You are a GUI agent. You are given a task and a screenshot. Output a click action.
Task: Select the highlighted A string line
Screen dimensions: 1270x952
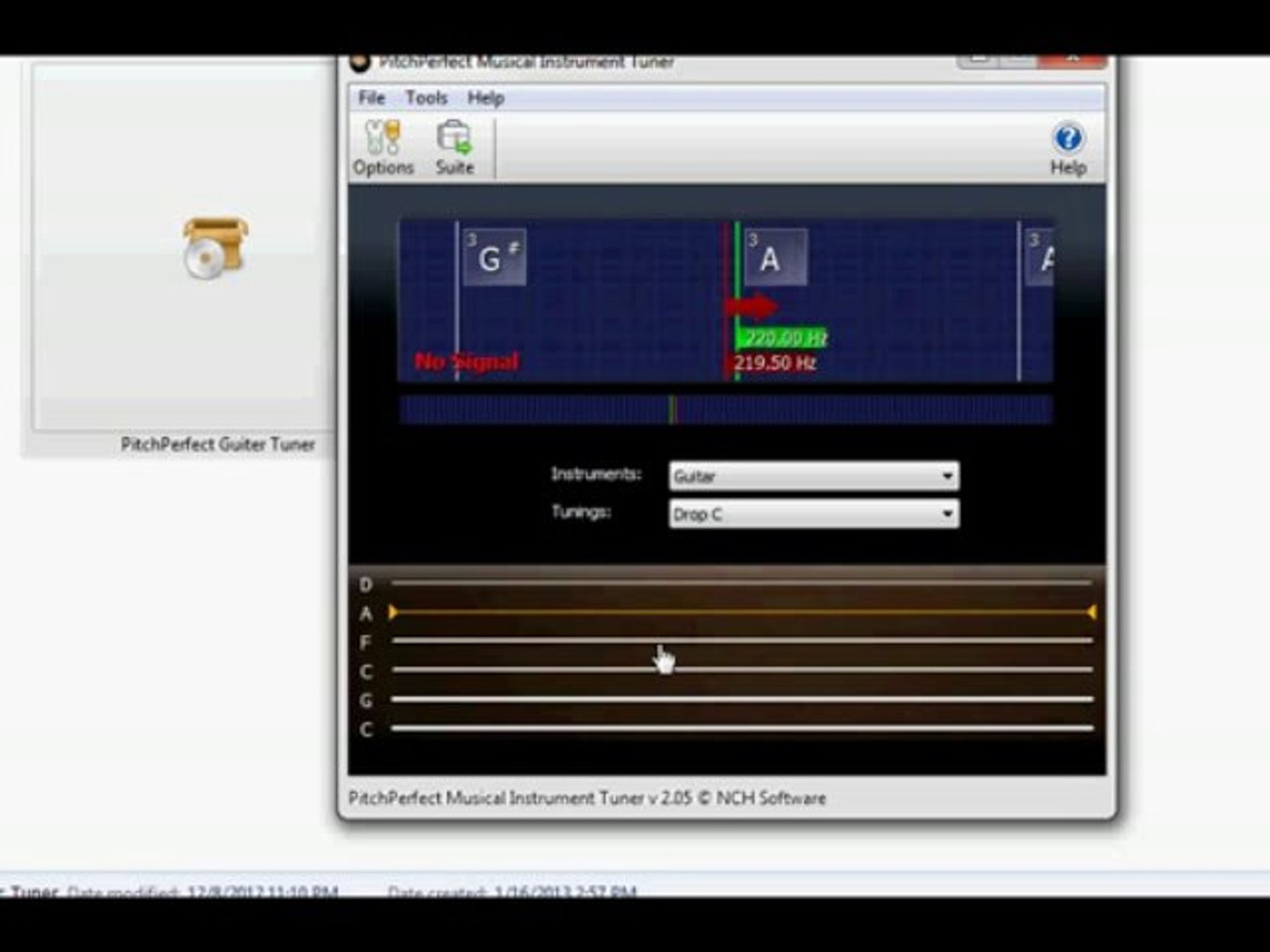coord(742,612)
